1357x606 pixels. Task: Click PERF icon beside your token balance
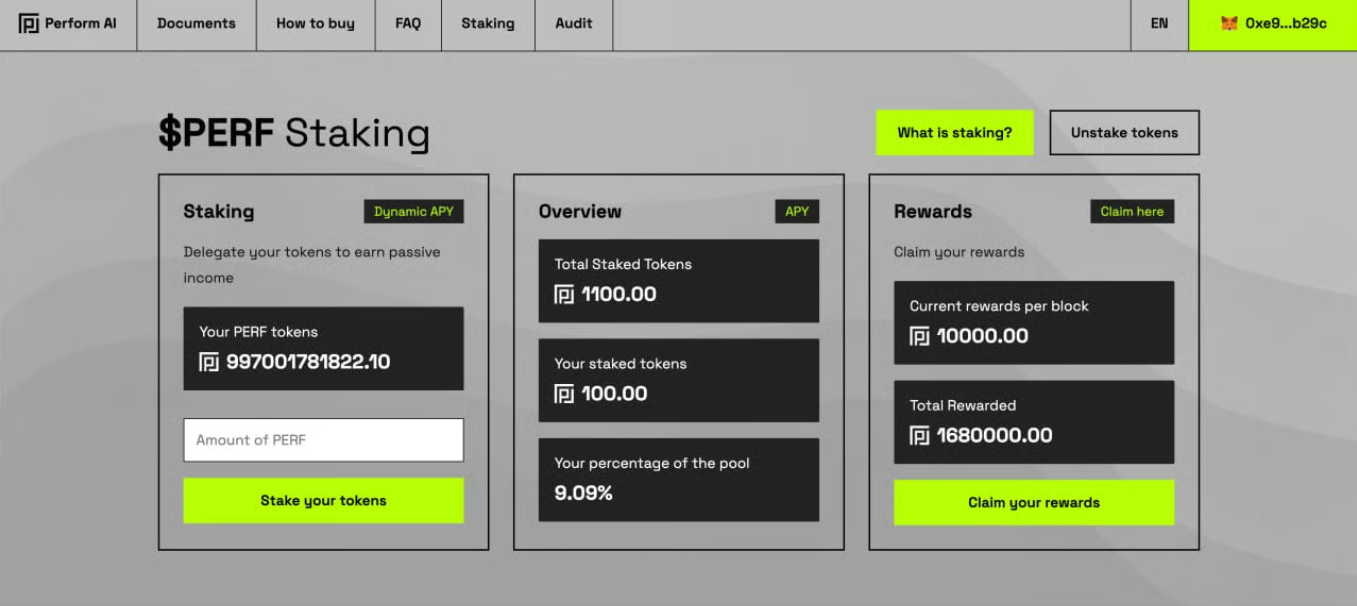(x=209, y=362)
